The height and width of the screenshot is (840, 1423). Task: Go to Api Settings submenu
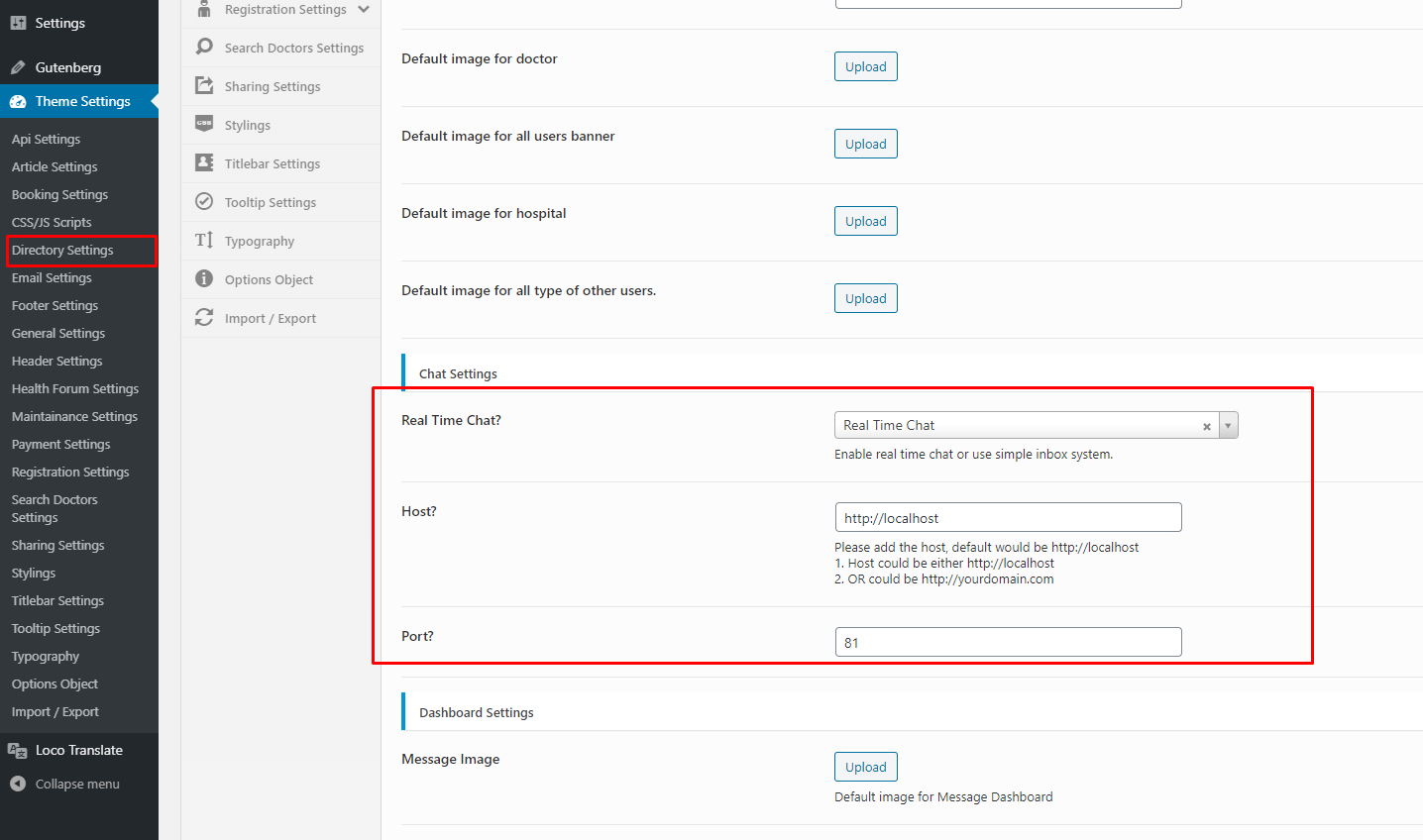(46, 139)
